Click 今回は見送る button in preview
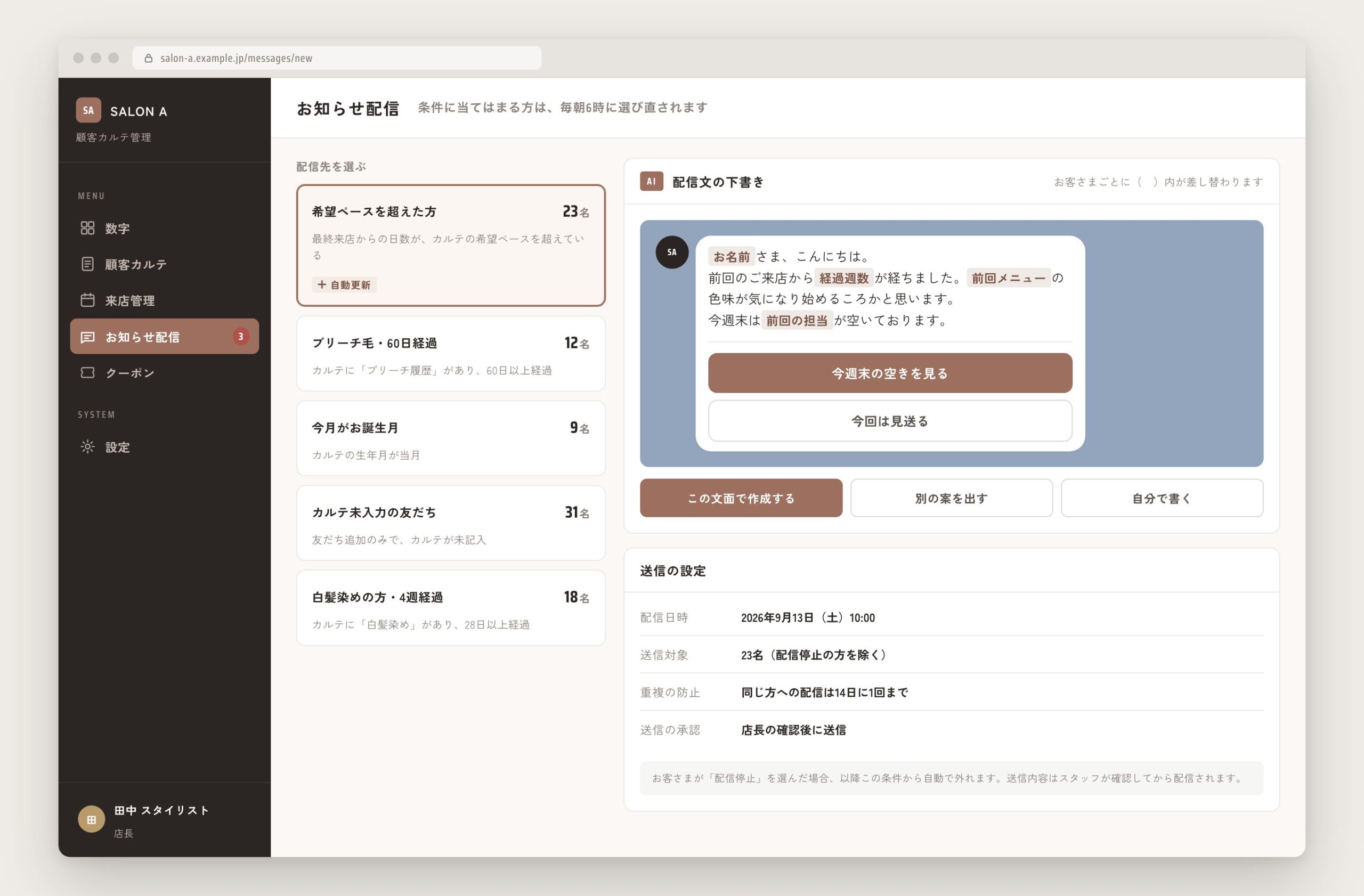This screenshot has height=896, width=1364. [x=890, y=421]
